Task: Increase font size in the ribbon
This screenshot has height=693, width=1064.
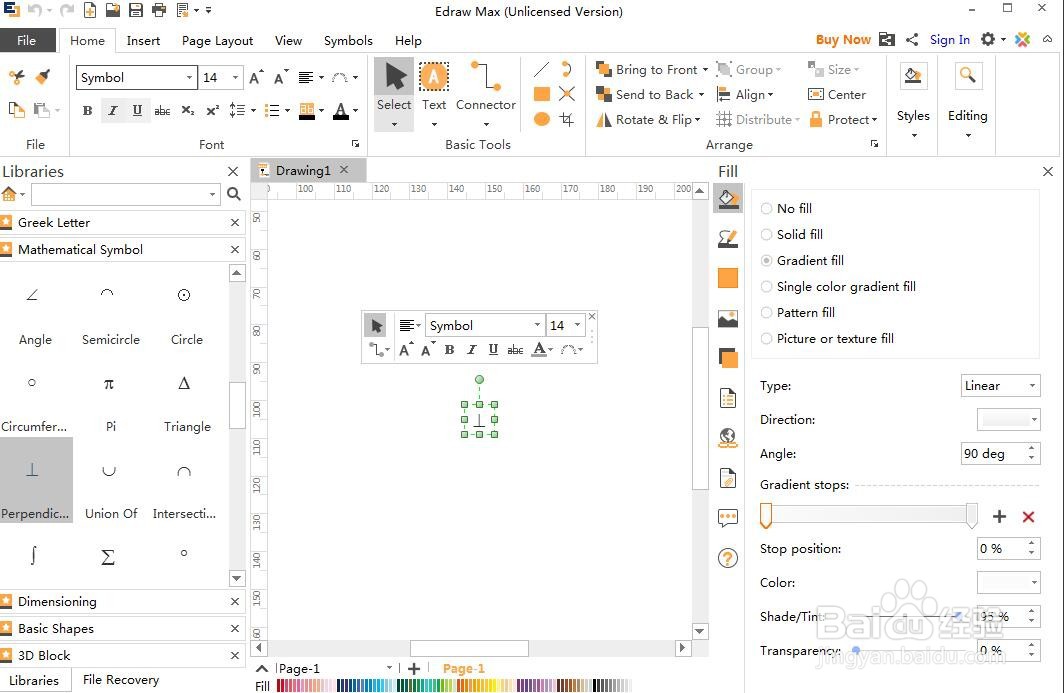Action: [256, 77]
